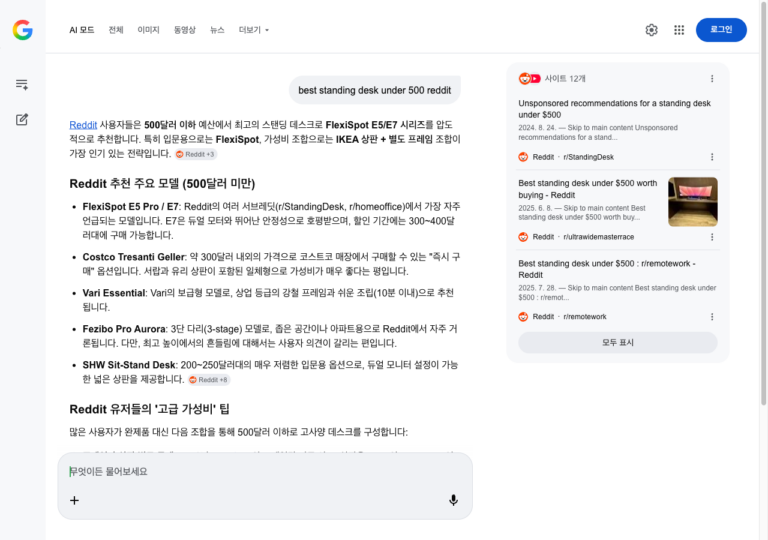Viewport: 768px width, 540px height.
Task: Switch to the 동영상 tab
Action: pyautogui.click(x=185, y=30)
